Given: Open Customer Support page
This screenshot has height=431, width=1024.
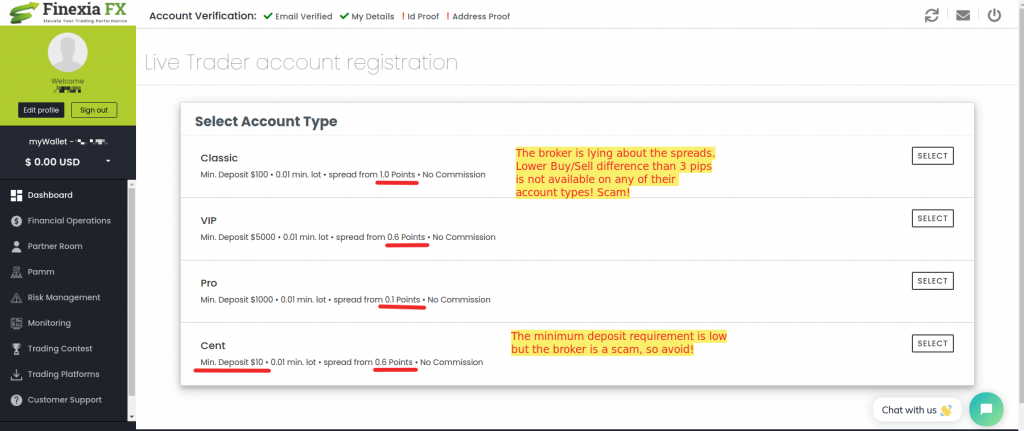Looking at the screenshot, I should pos(64,400).
